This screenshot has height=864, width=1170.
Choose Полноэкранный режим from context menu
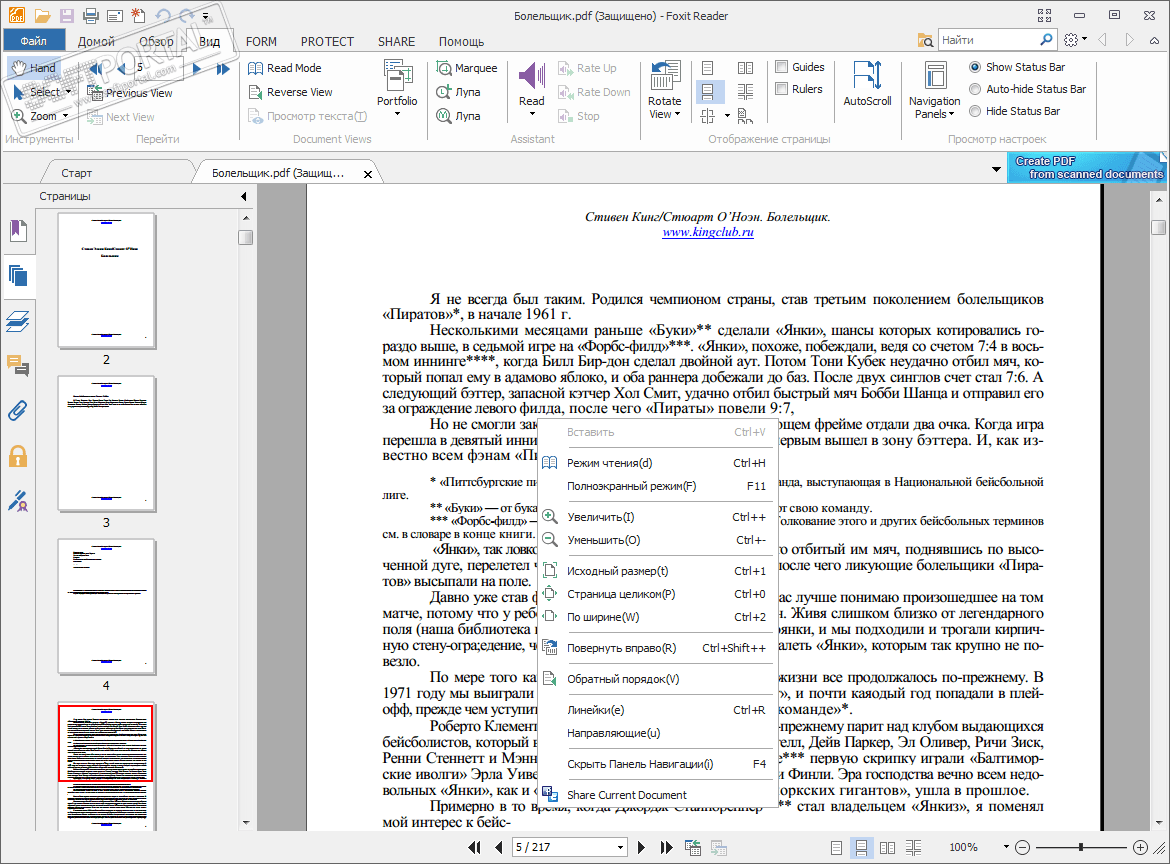pos(631,486)
